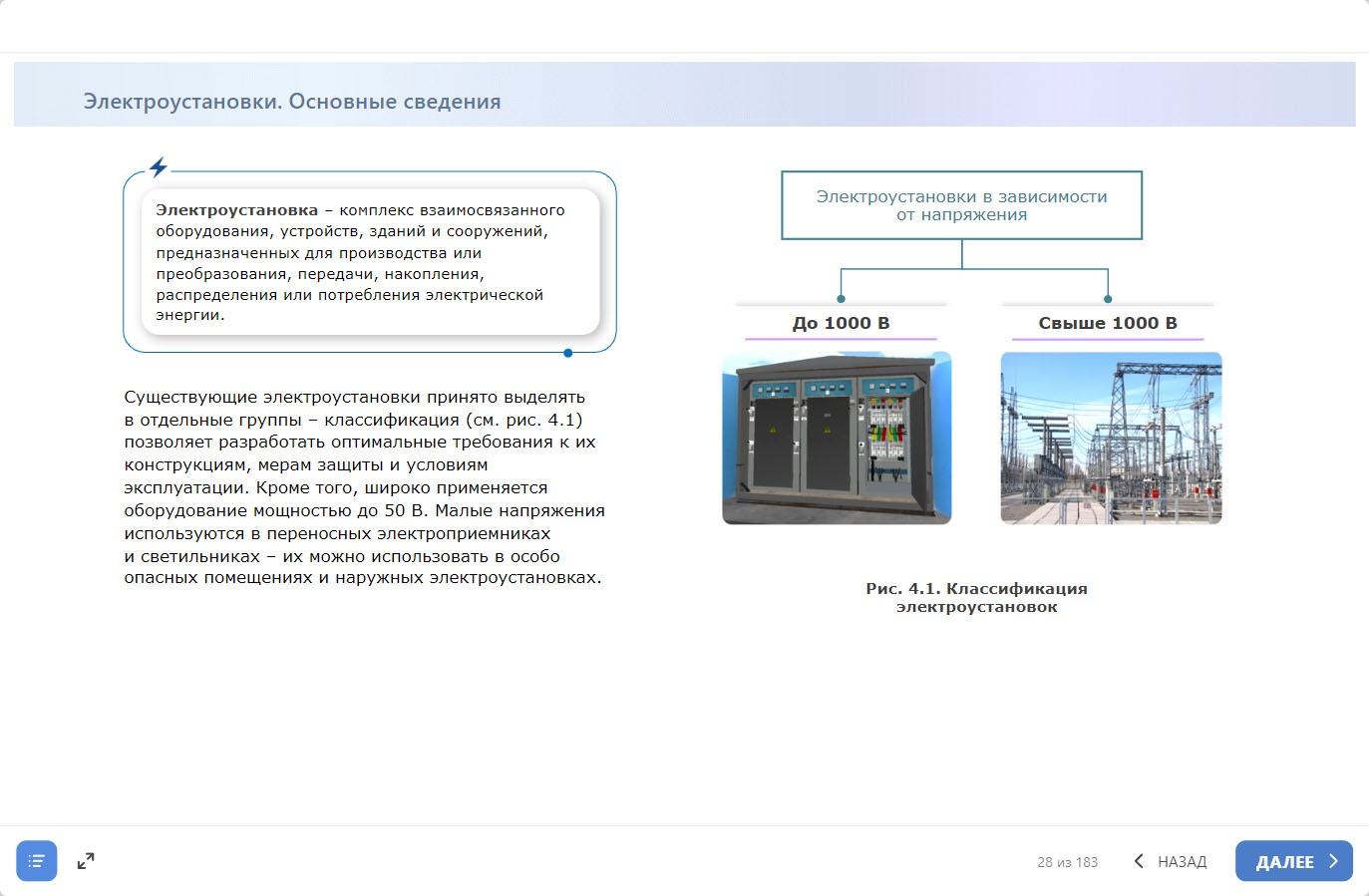Select the high-voltage substation photo
This screenshot has width=1369, height=896.
(1111, 439)
